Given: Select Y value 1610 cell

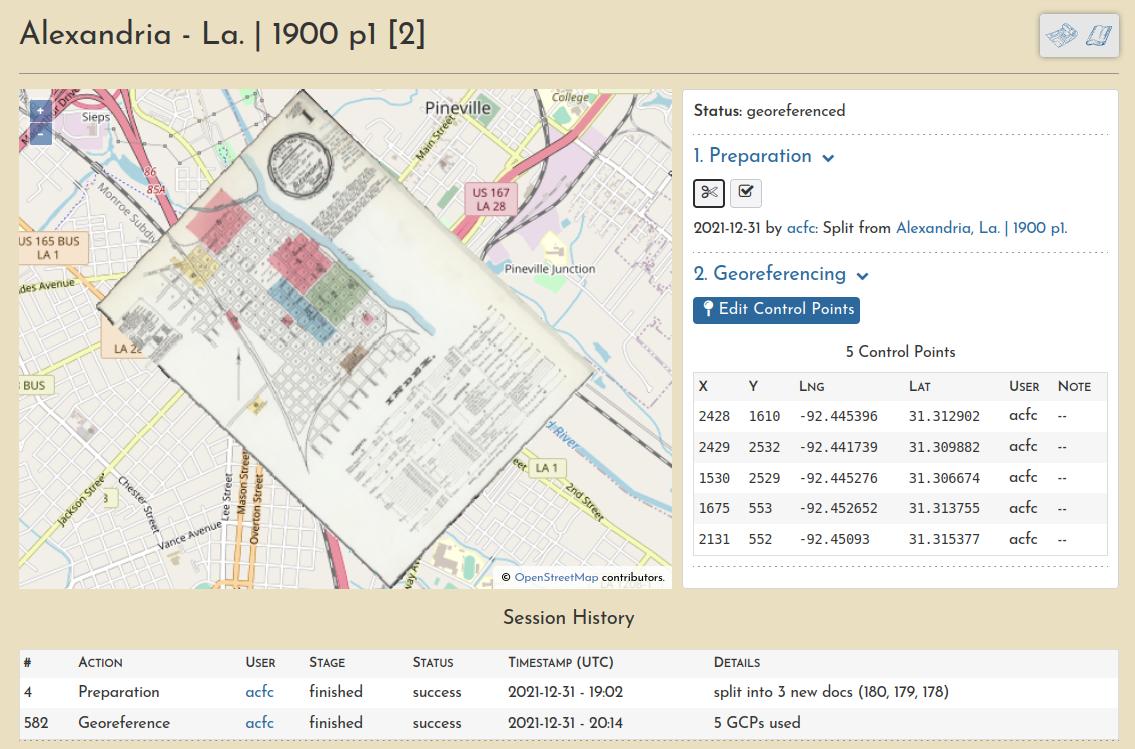Looking at the screenshot, I should tap(764, 416).
